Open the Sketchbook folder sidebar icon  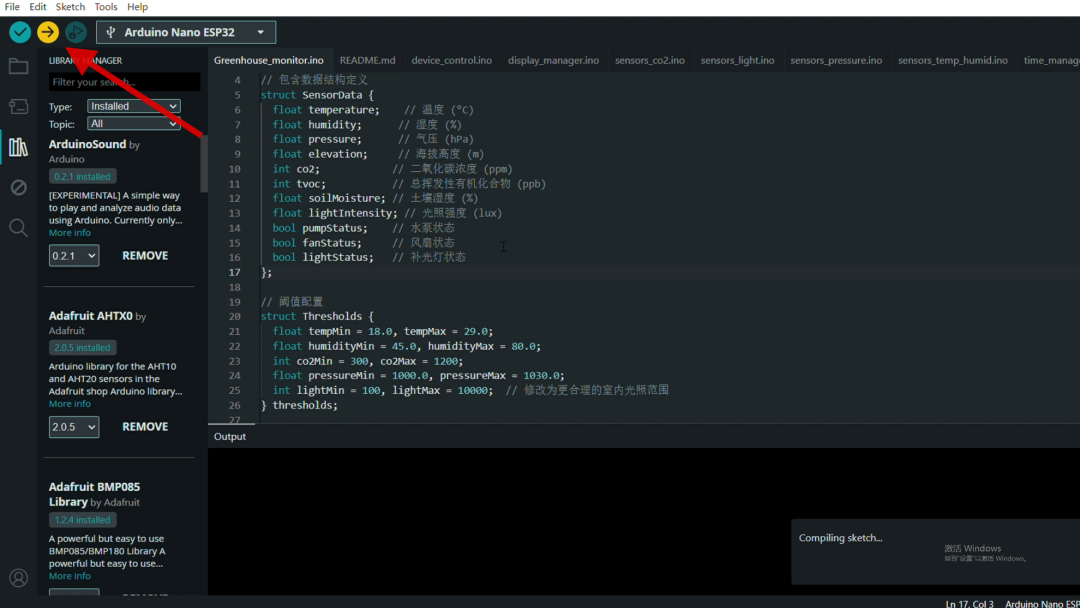tap(18, 67)
